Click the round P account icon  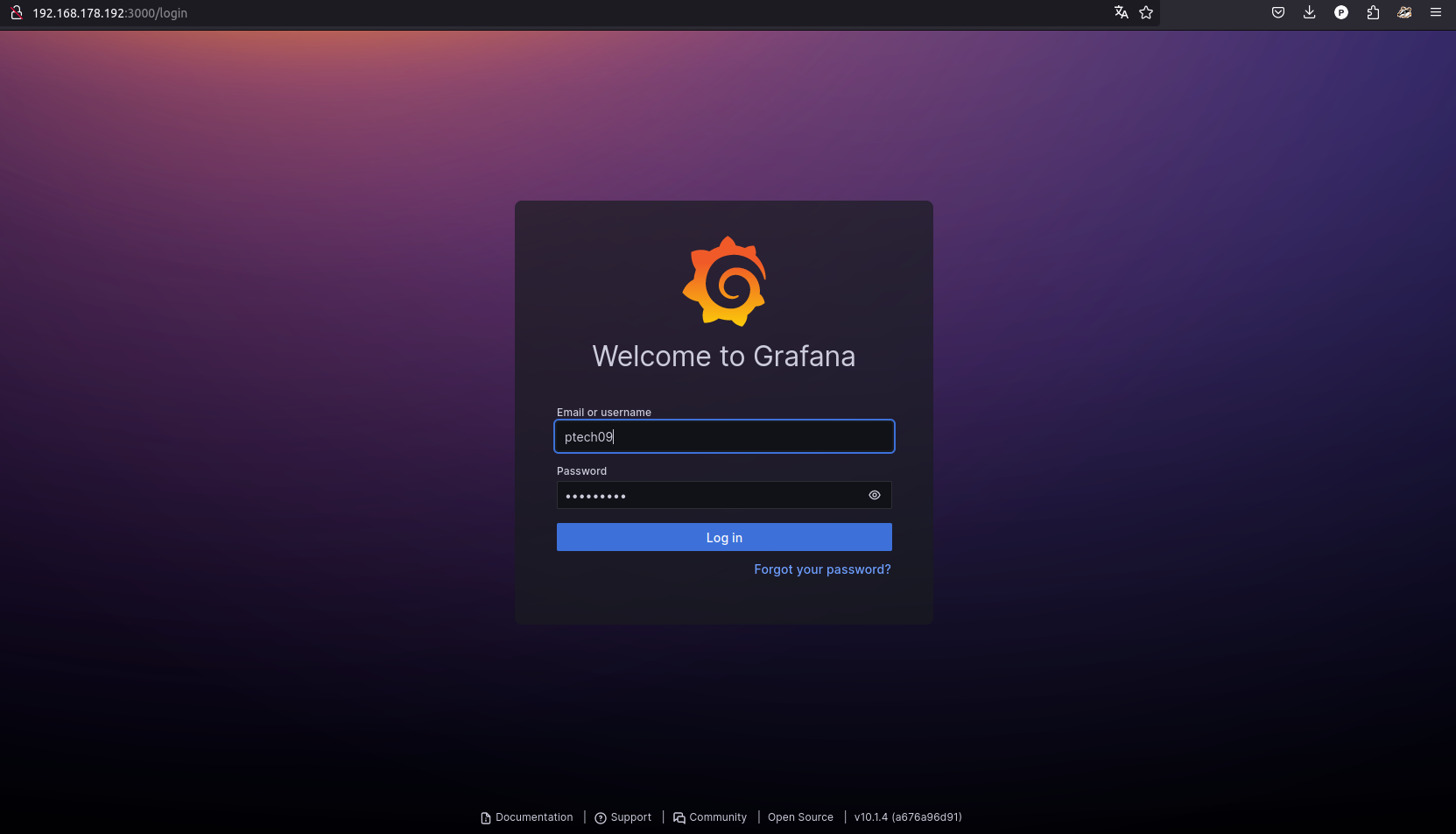1341,12
